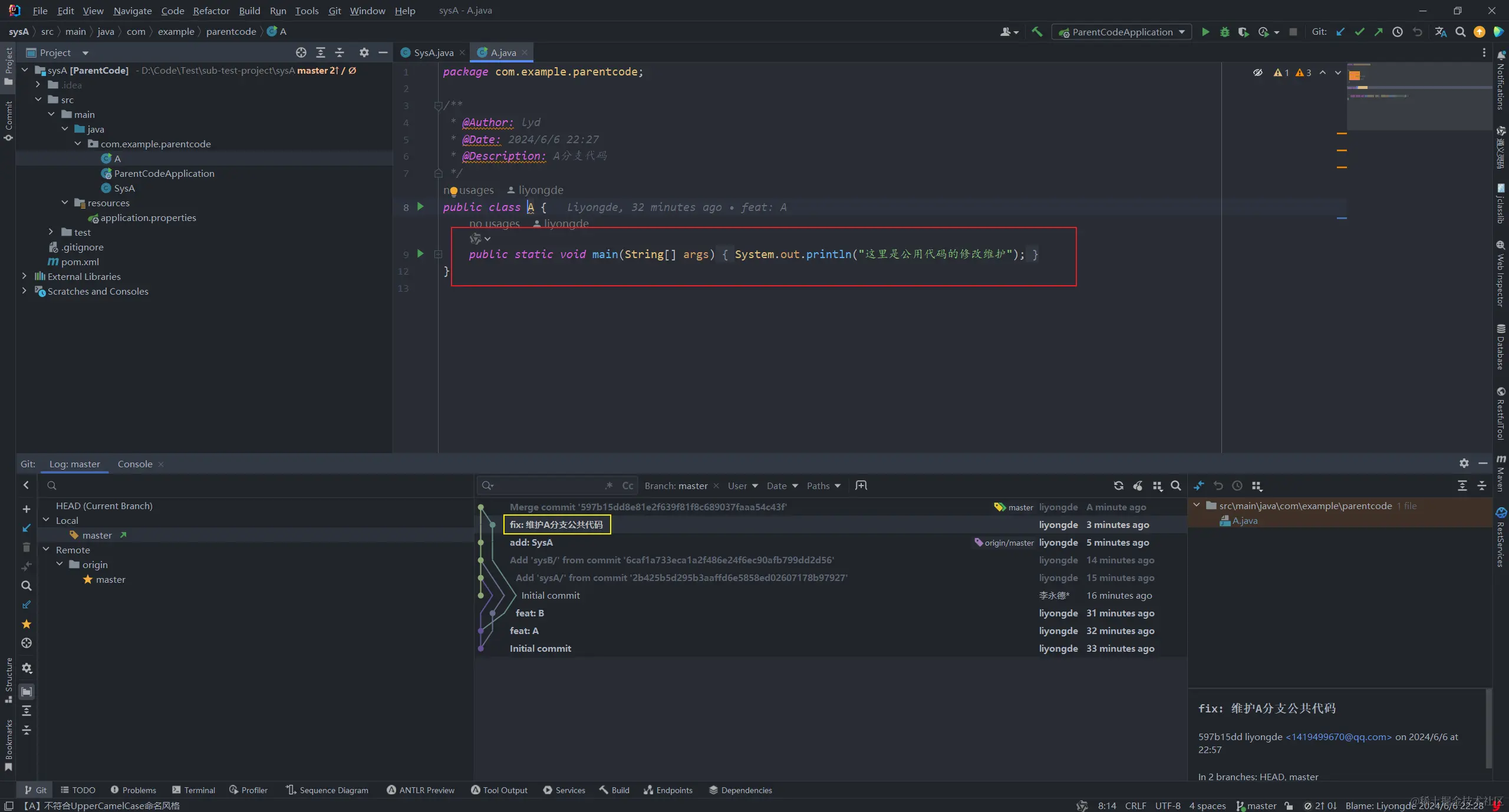
Task: Open Sequence Diagram tool window
Action: click(x=327, y=790)
